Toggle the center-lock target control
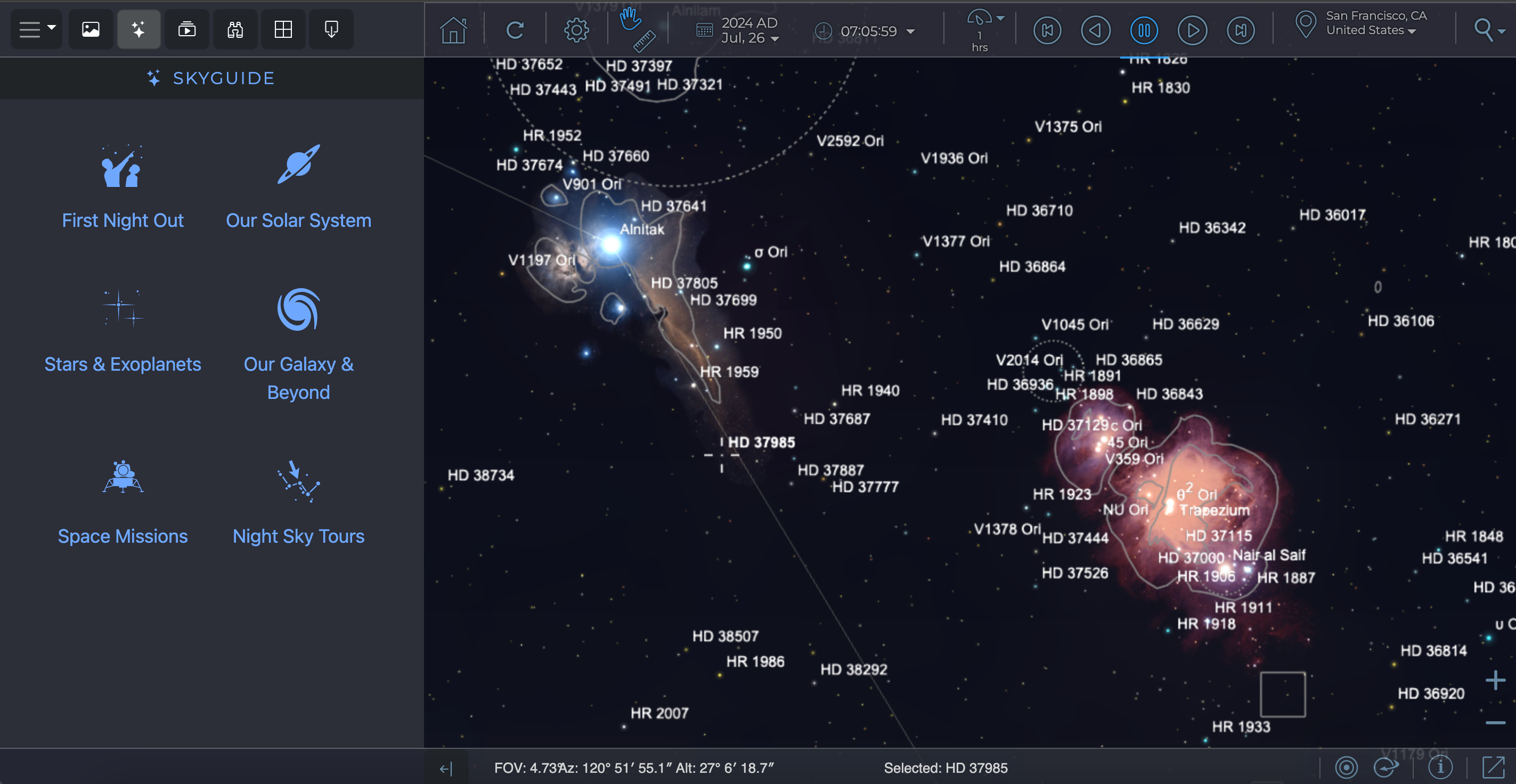This screenshot has width=1516, height=784. click(1346, 767)
